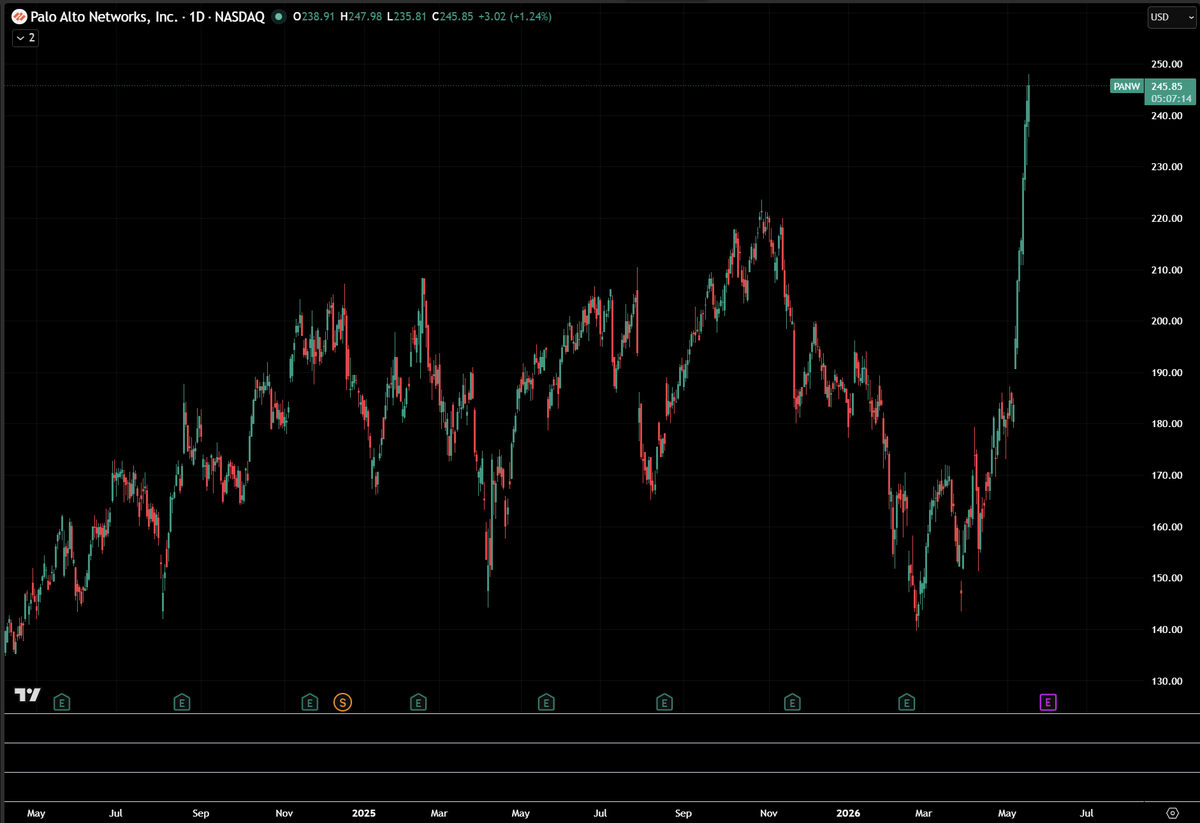Click the 210.00 price axis label

click(1168, 270)
